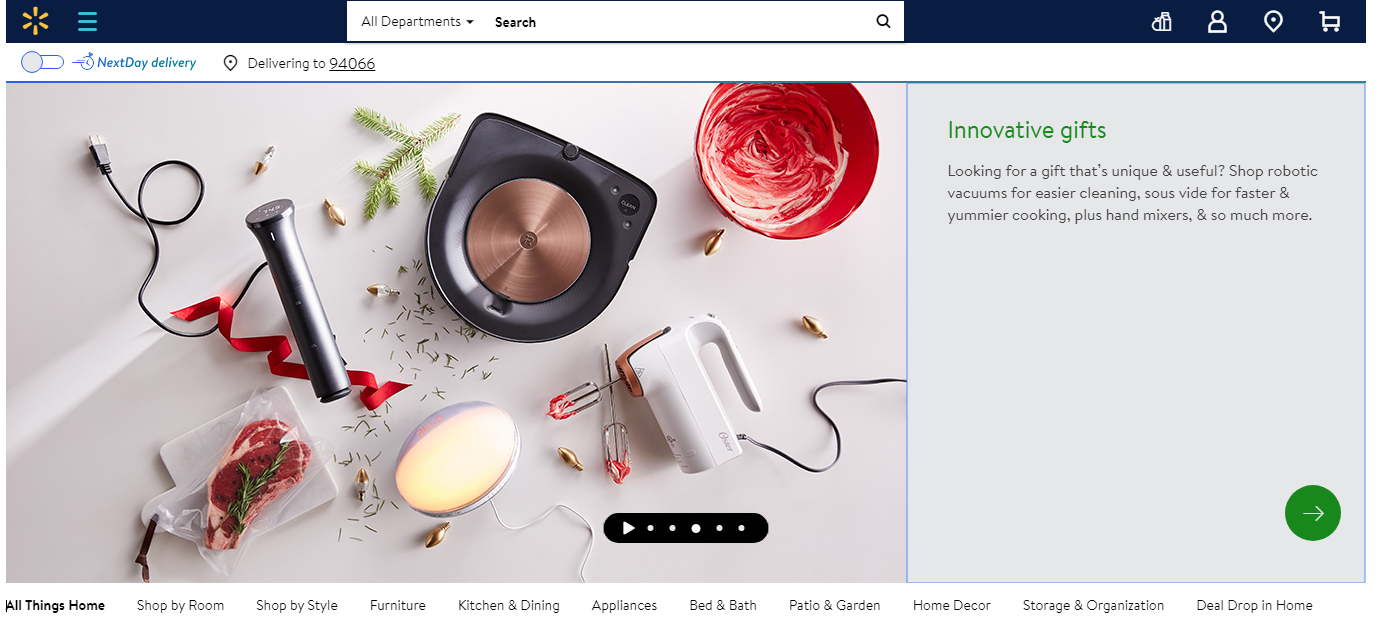This screenshot has width=1381, height=629.
Task: Click the green next-slide arrow button
Action: point(1312,513)
